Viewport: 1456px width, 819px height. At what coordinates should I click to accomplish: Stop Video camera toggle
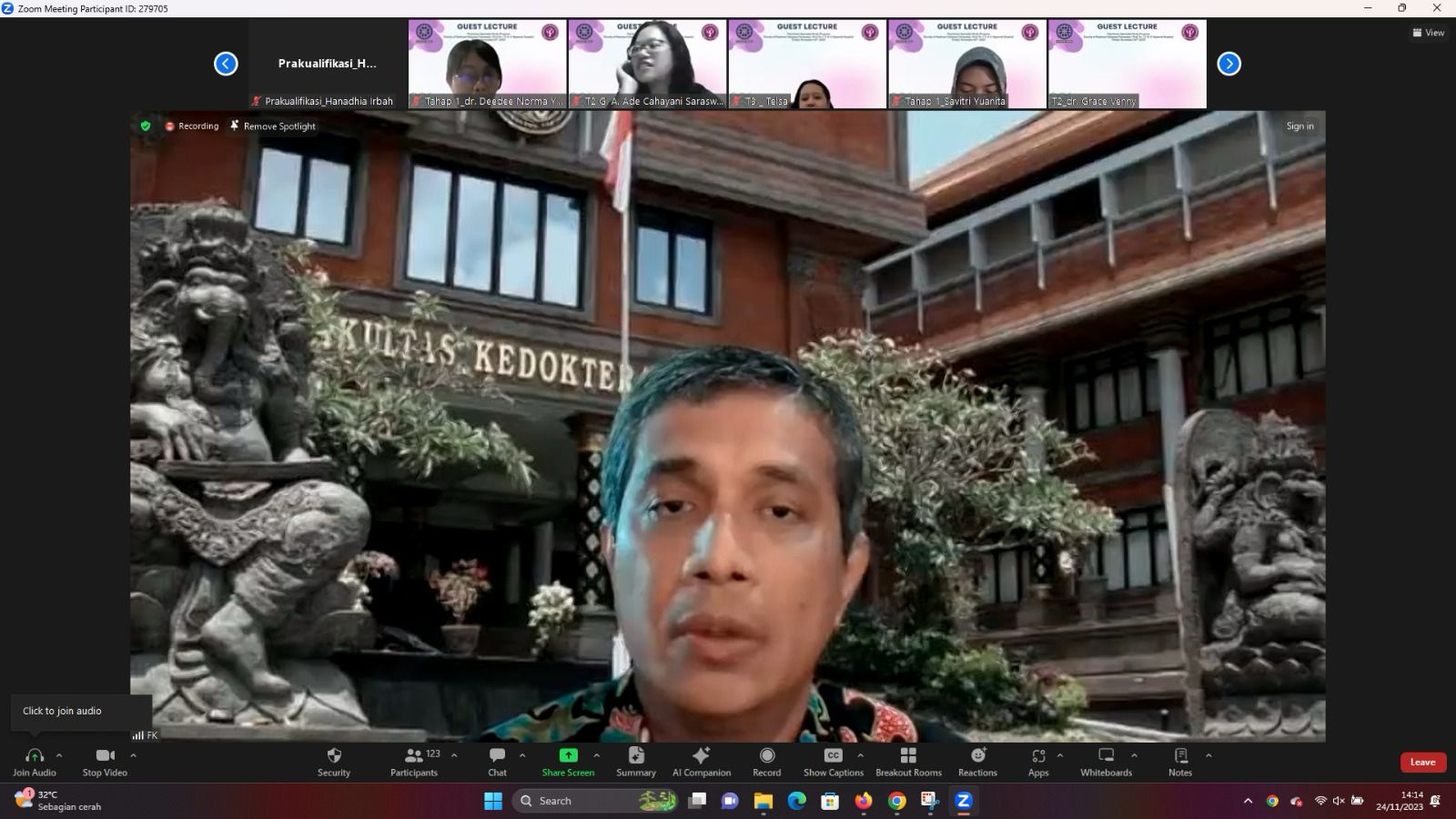[x=105, y=755]
